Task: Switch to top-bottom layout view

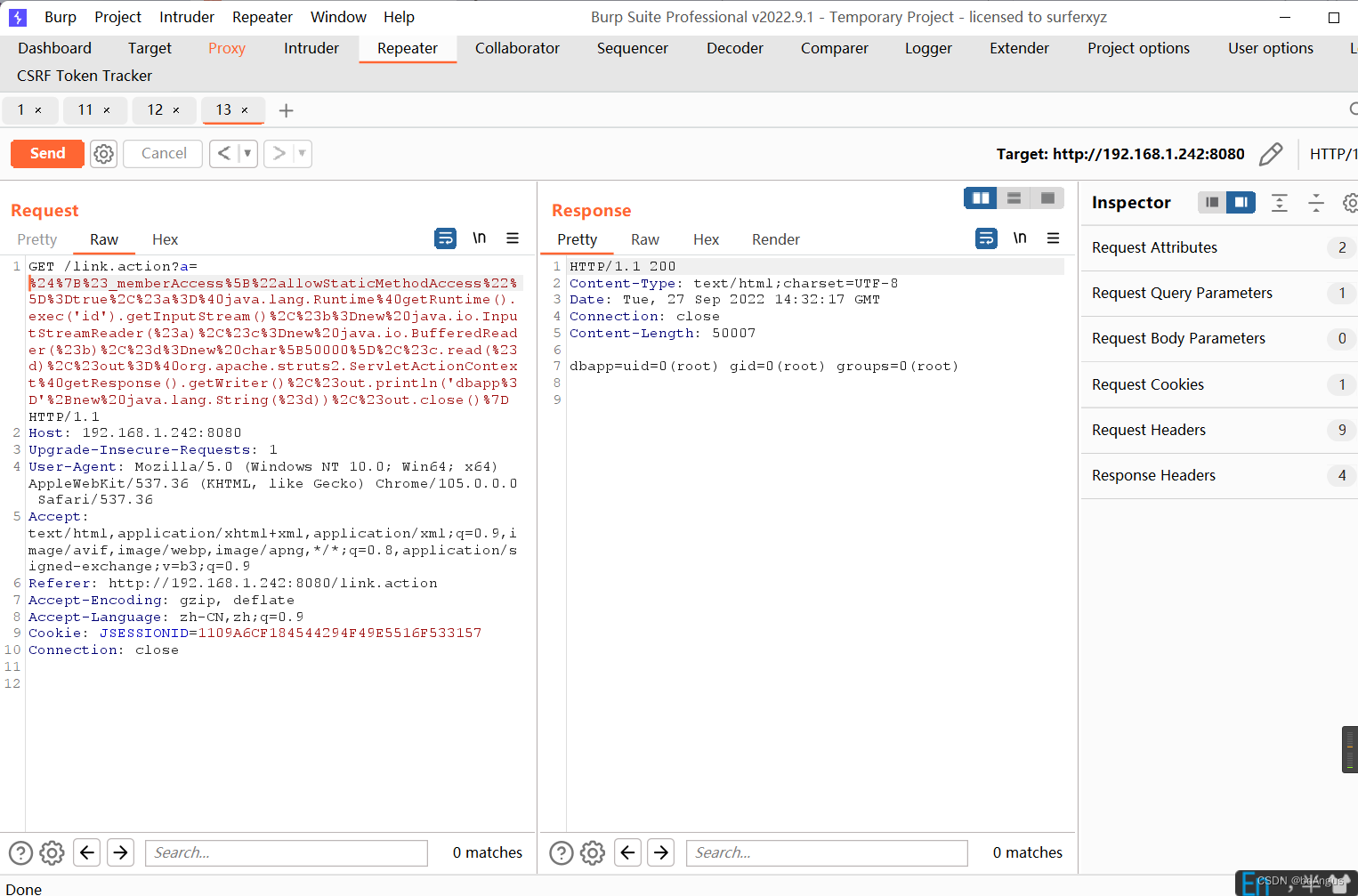Action: coord(1014,198)
